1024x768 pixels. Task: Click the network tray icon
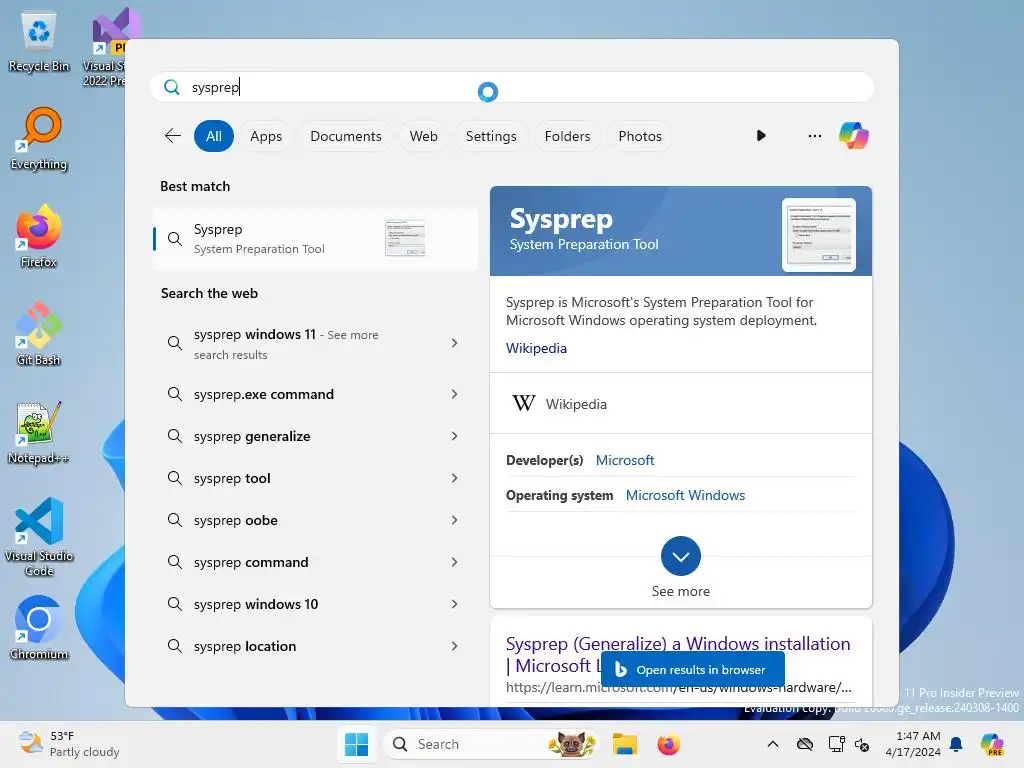(836, 744)
